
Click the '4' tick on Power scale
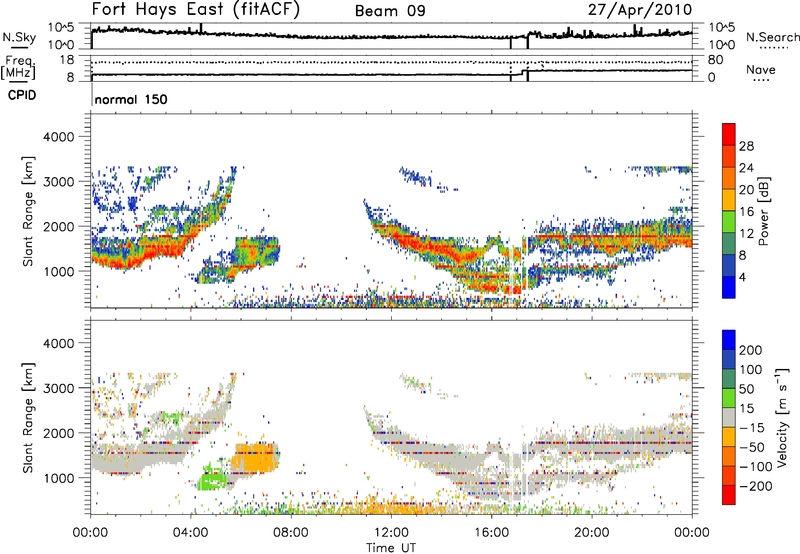coord(742,278)
